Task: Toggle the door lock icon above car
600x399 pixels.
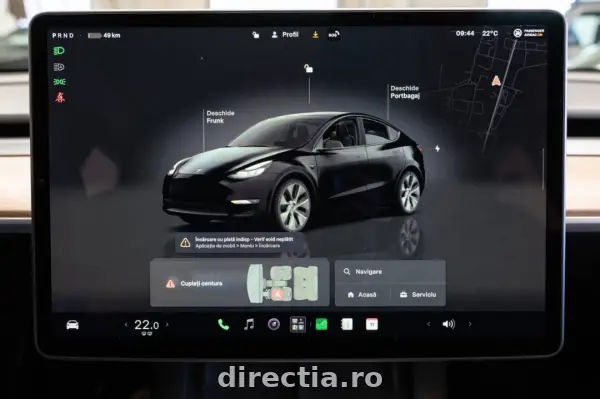Action: point(308,68)
